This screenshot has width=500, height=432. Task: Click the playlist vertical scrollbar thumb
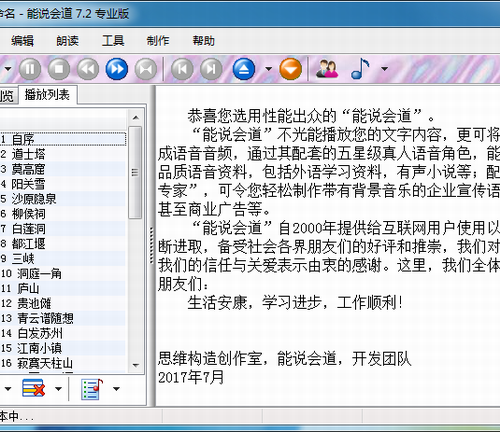pos(135,172)
